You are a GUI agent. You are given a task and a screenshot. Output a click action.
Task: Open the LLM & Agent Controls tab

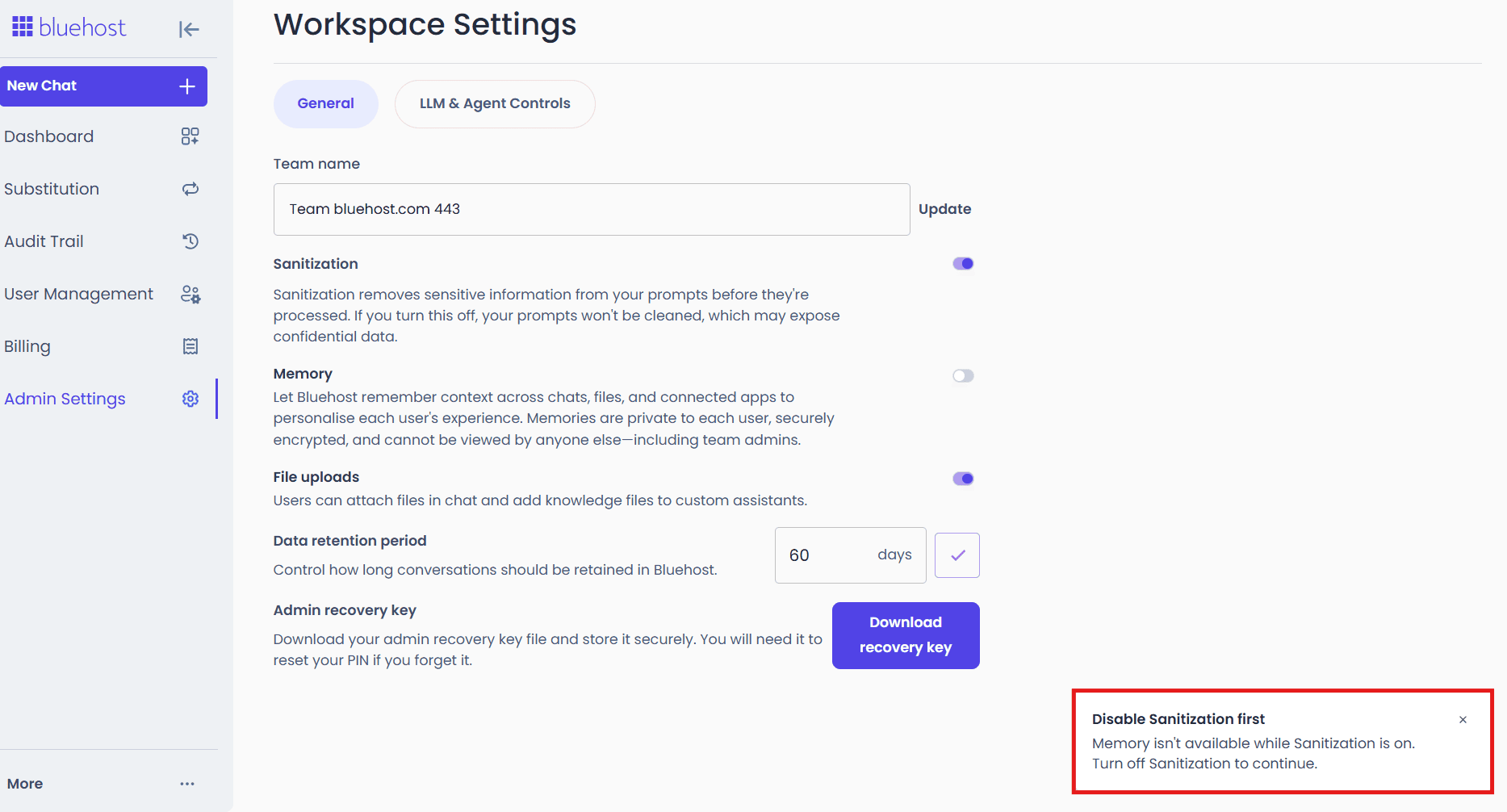coord(495,104)
